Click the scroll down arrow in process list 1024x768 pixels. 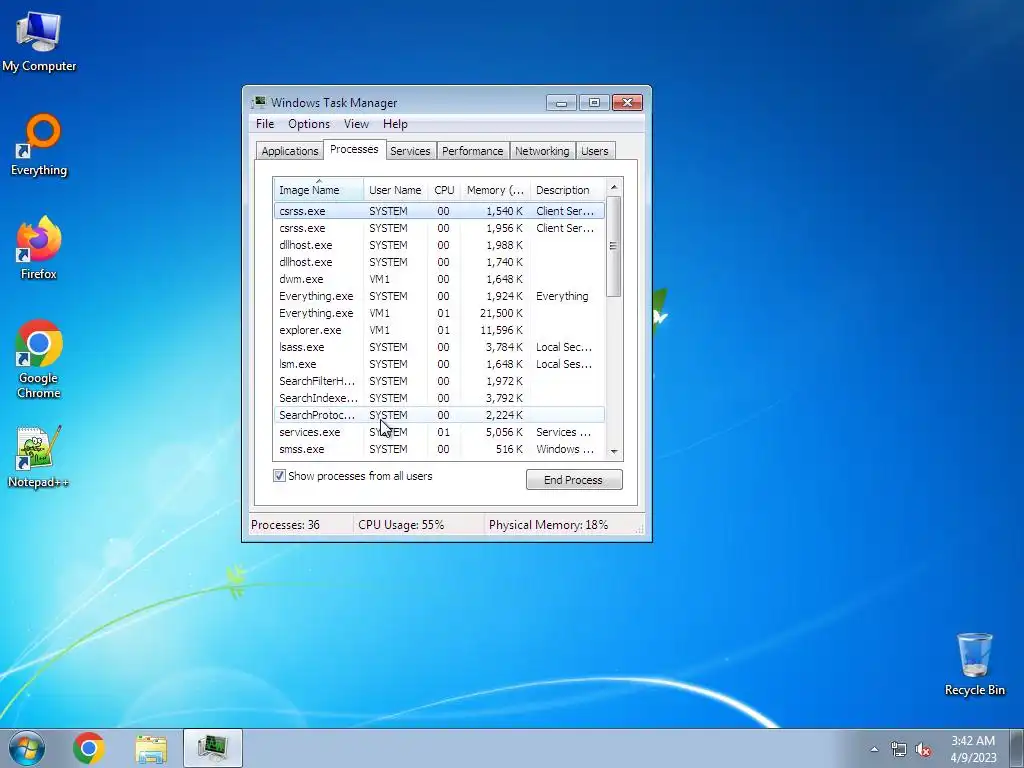pos(614,451)
